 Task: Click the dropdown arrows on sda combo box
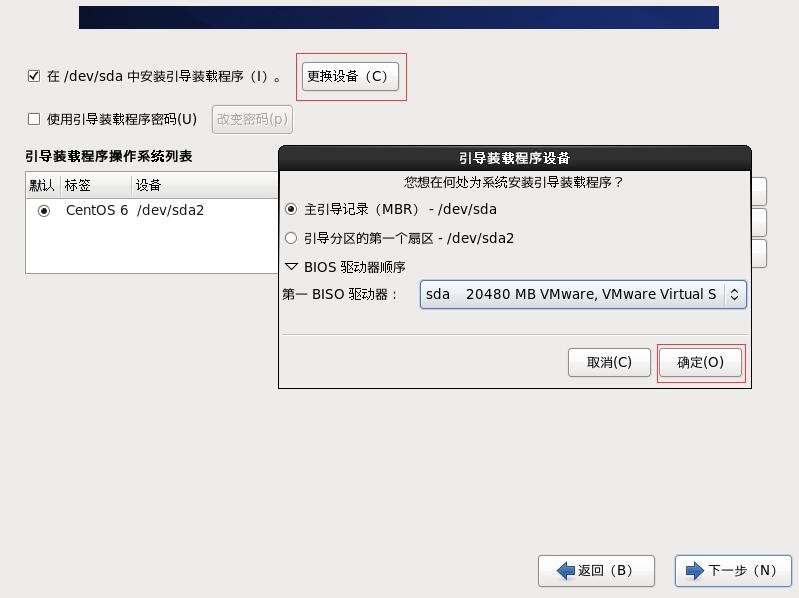pyautogui.click(x=734, y=294)
